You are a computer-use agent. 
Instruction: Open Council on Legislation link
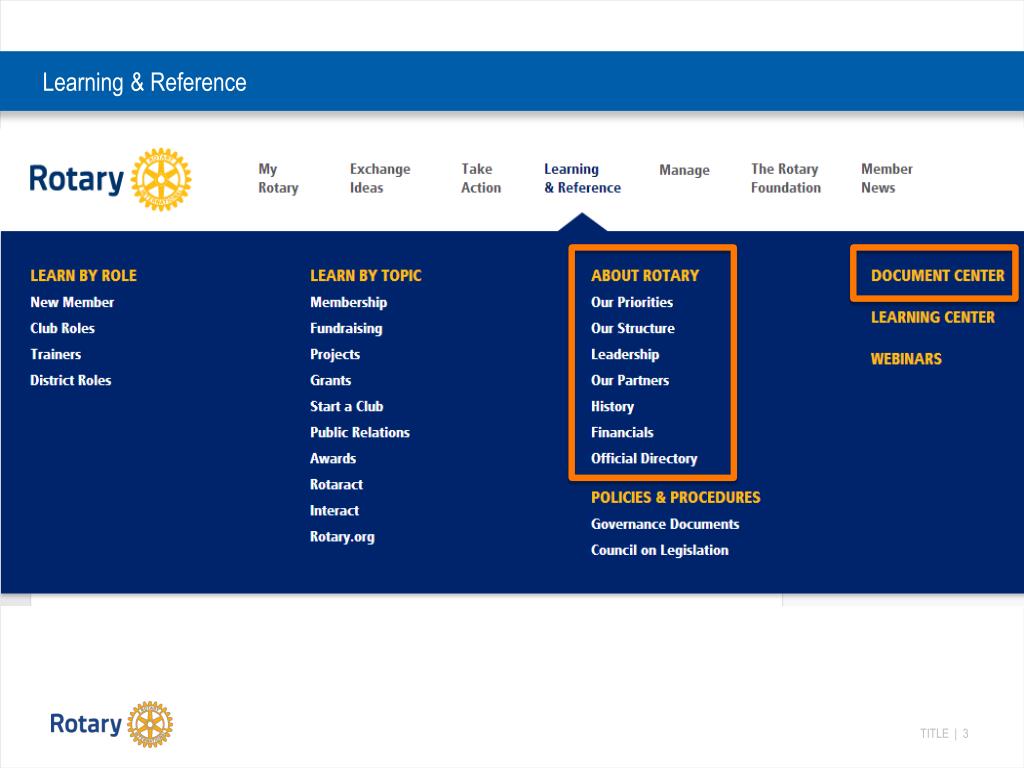tap(660, 551)
